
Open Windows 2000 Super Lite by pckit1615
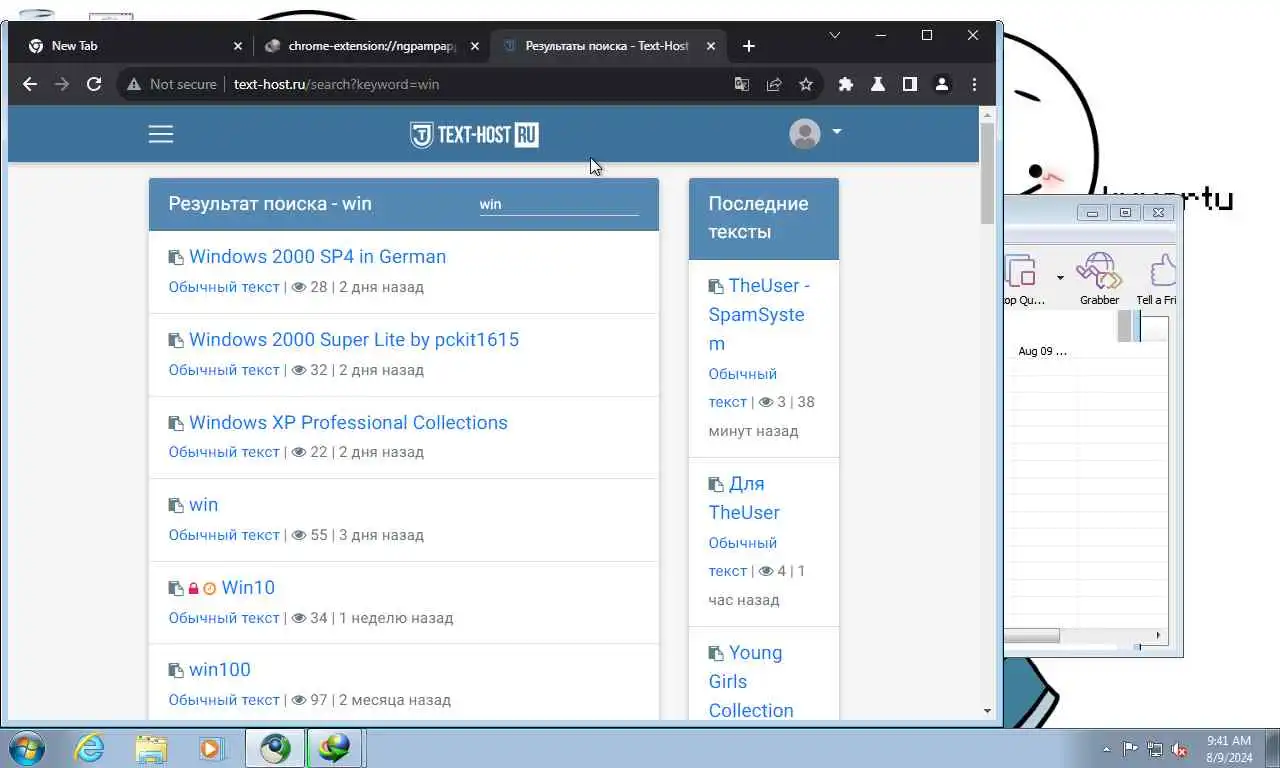354,340
